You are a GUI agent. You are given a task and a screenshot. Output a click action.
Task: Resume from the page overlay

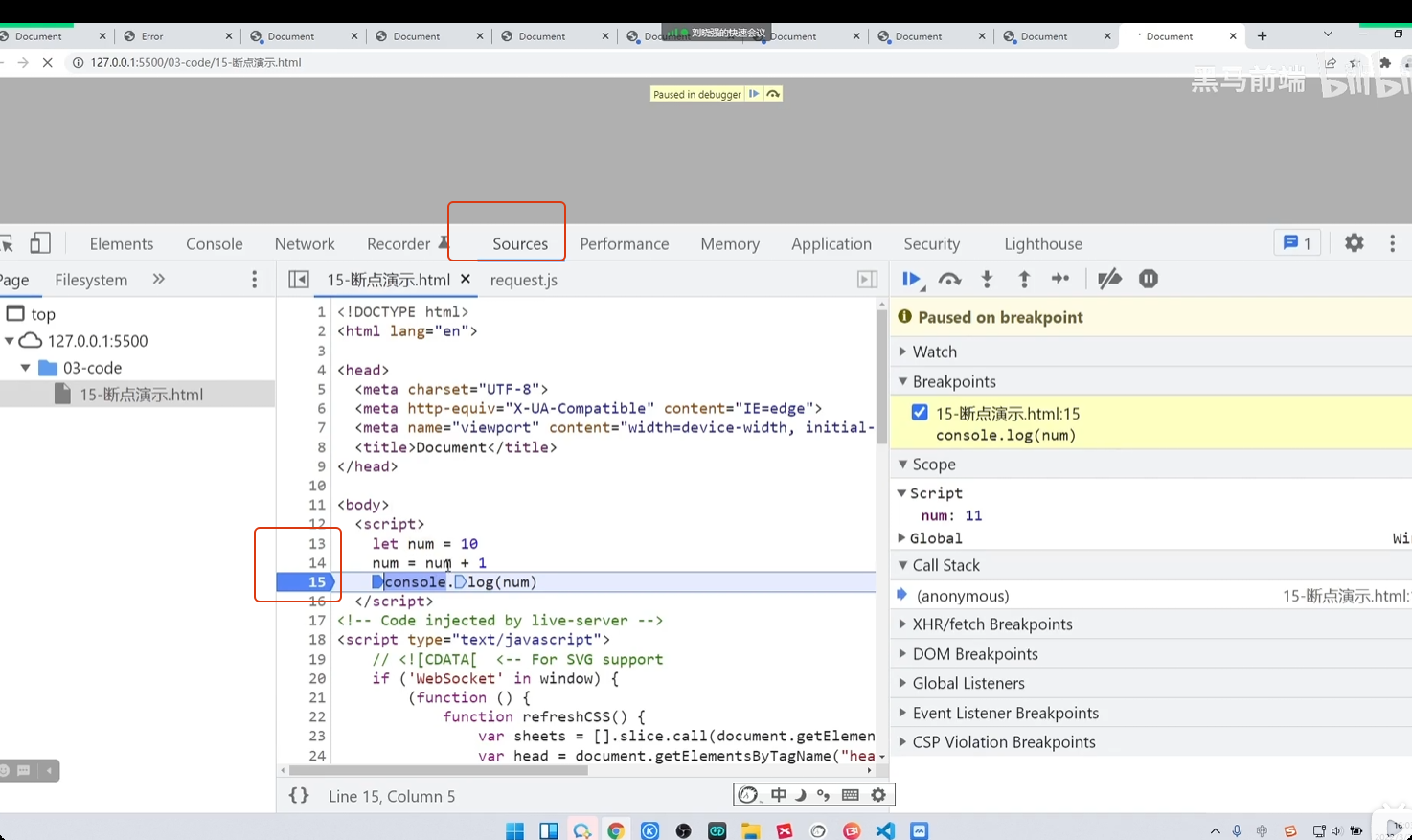754,94
